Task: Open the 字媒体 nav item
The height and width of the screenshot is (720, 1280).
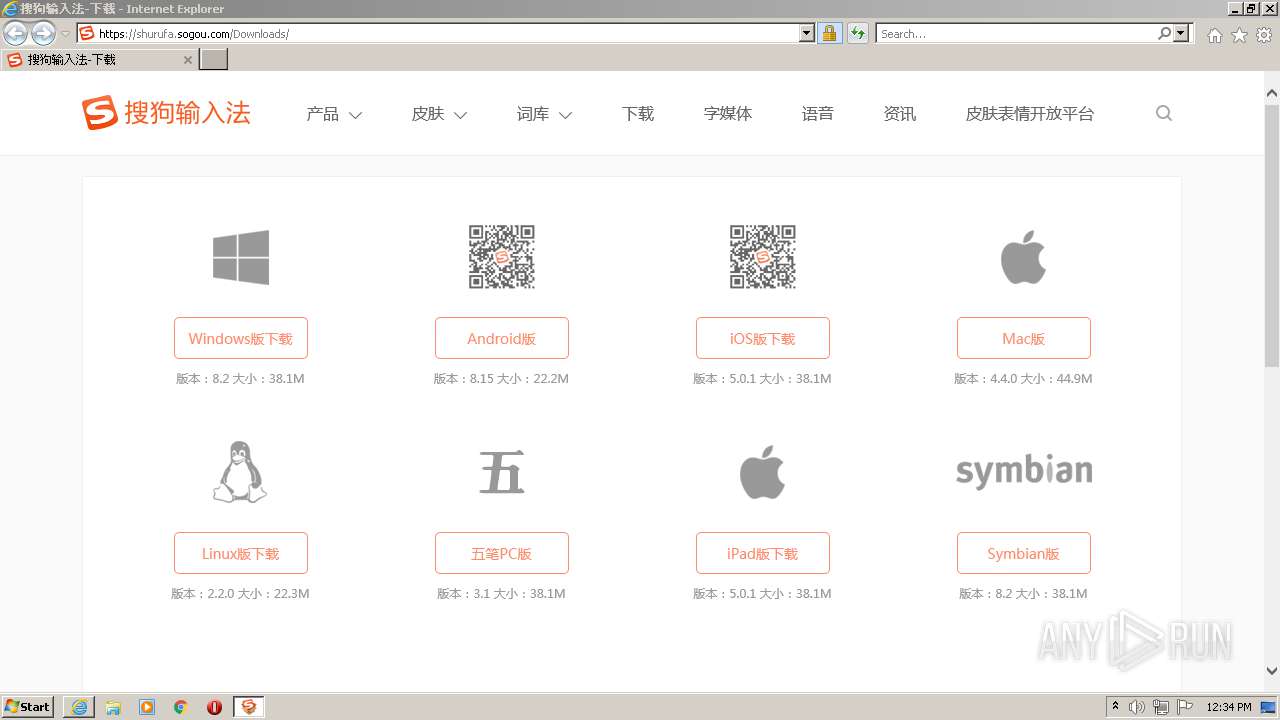Action: click(728, 114)
